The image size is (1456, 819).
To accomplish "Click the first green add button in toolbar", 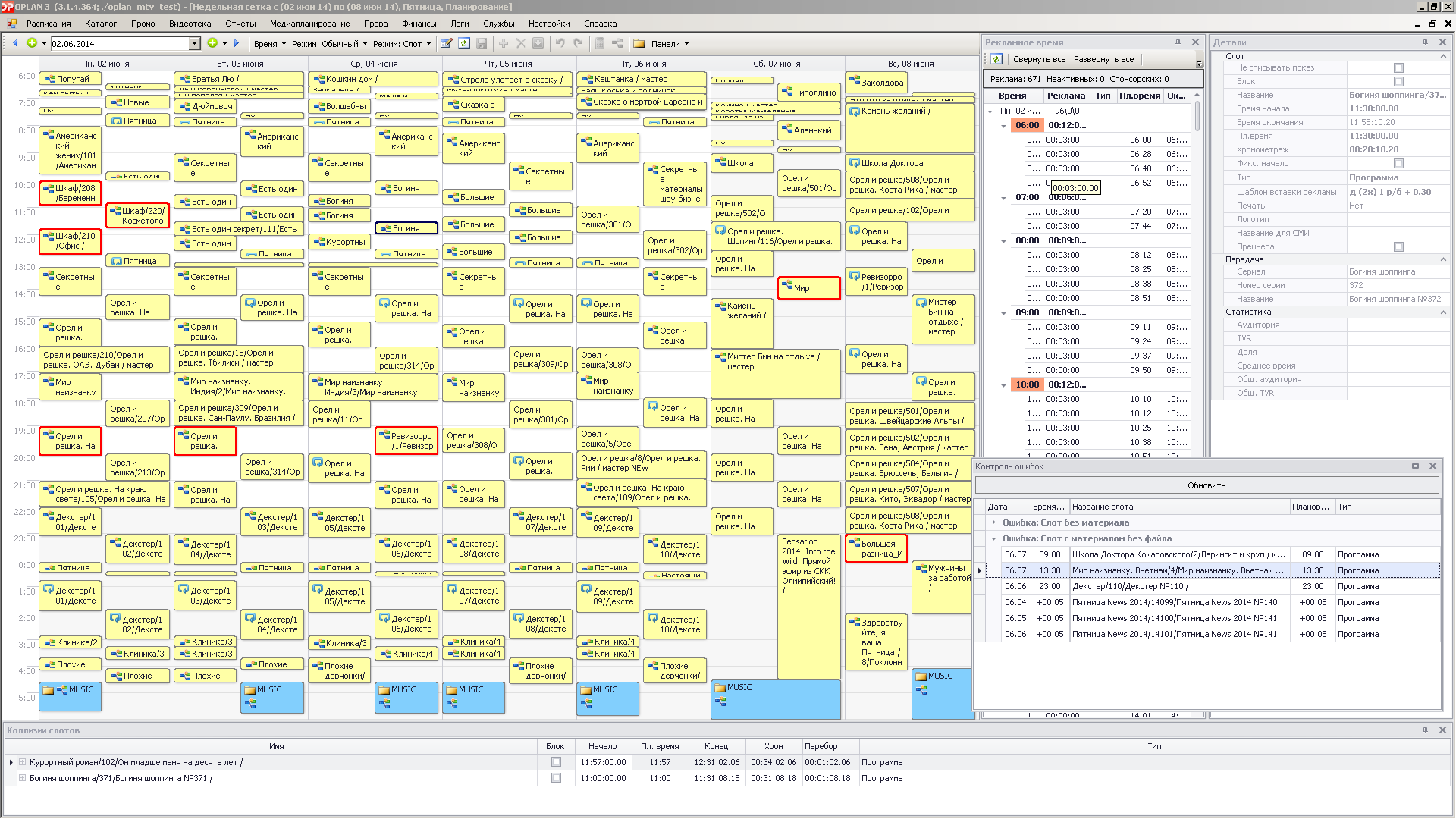I will (32, 43).
